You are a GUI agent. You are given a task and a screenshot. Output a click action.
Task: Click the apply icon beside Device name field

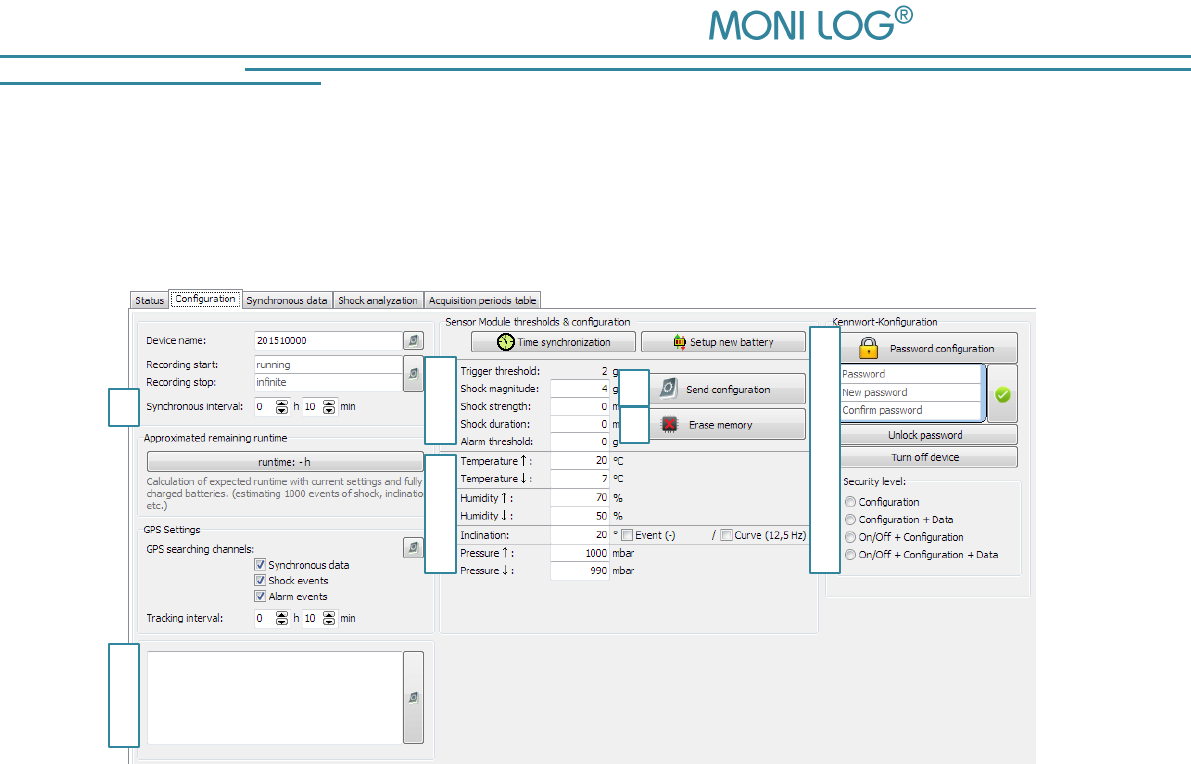point(413,341)
